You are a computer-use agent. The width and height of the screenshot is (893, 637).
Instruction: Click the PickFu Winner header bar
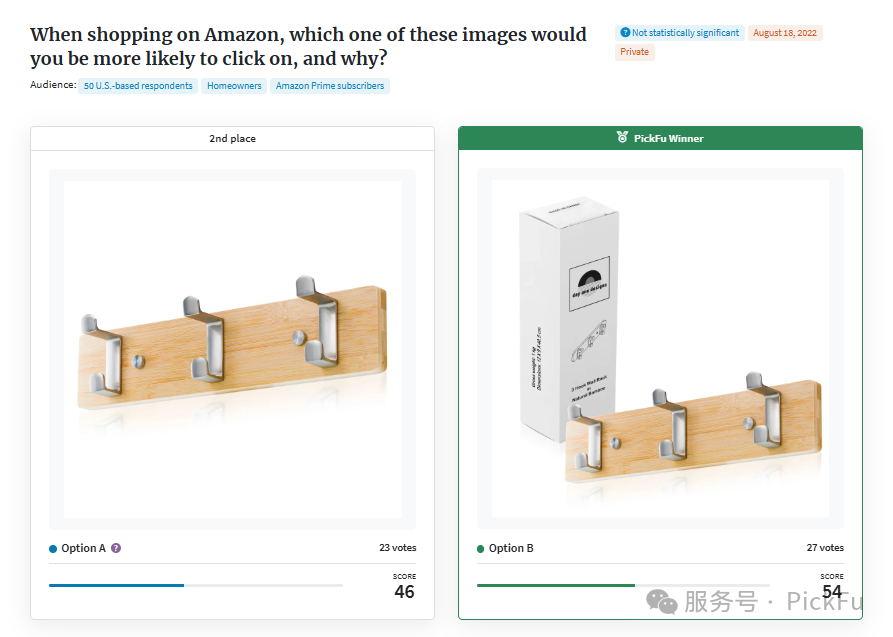coord(660,138)
